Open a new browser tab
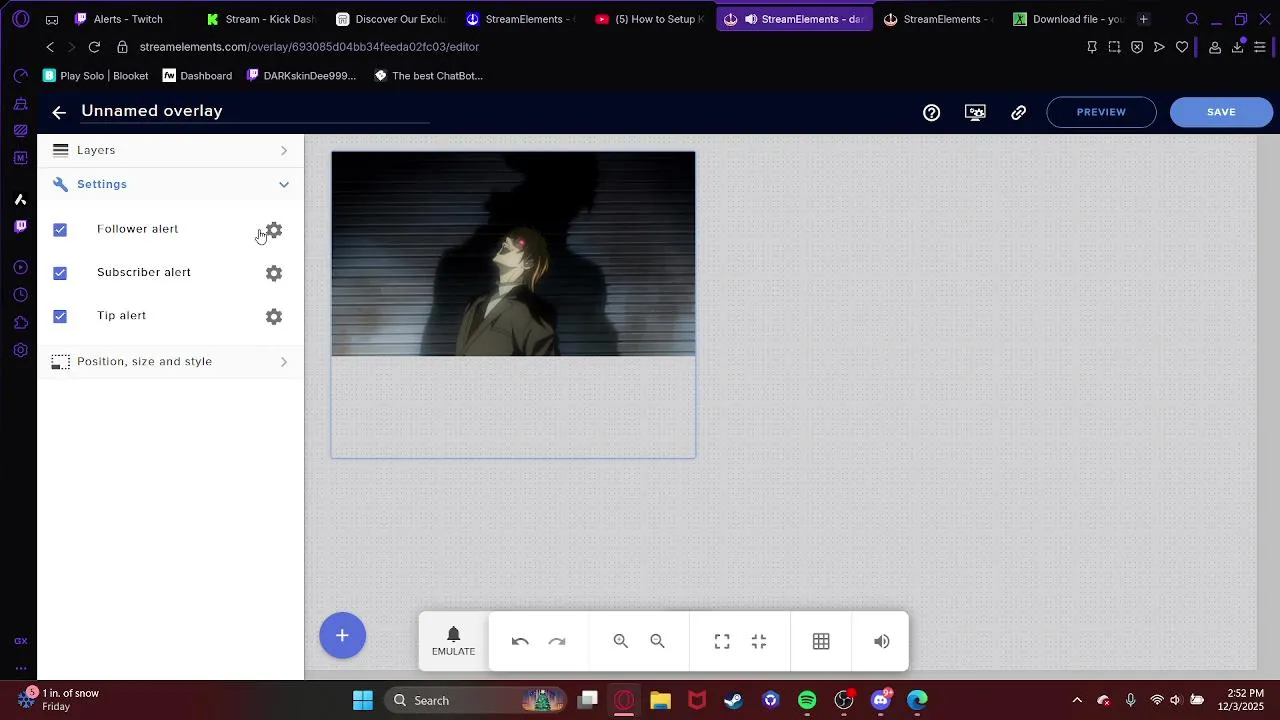This screenshot has height=720, width=1280. point(1143,19)
